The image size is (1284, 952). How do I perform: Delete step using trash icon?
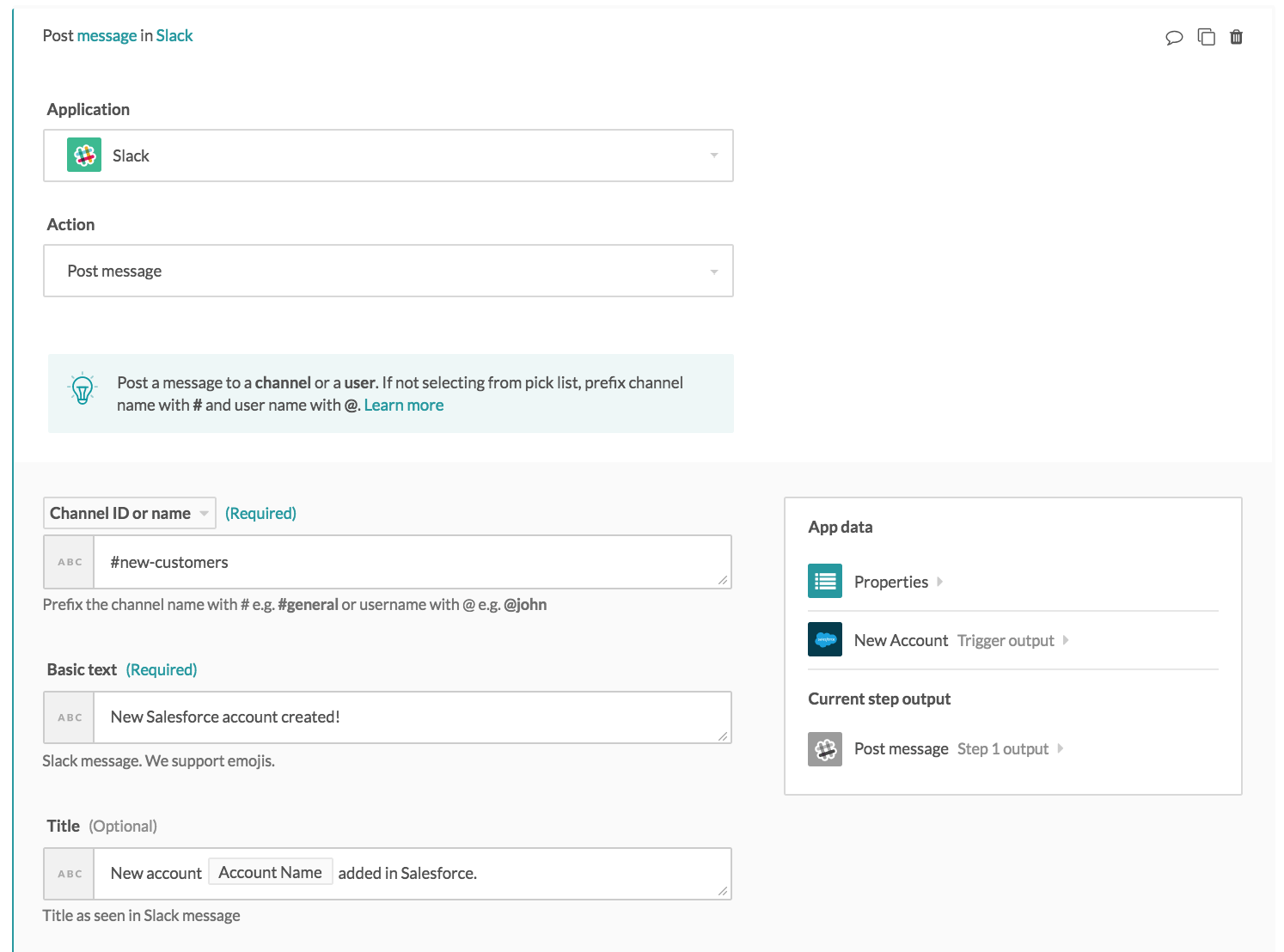pos(1236,37)
